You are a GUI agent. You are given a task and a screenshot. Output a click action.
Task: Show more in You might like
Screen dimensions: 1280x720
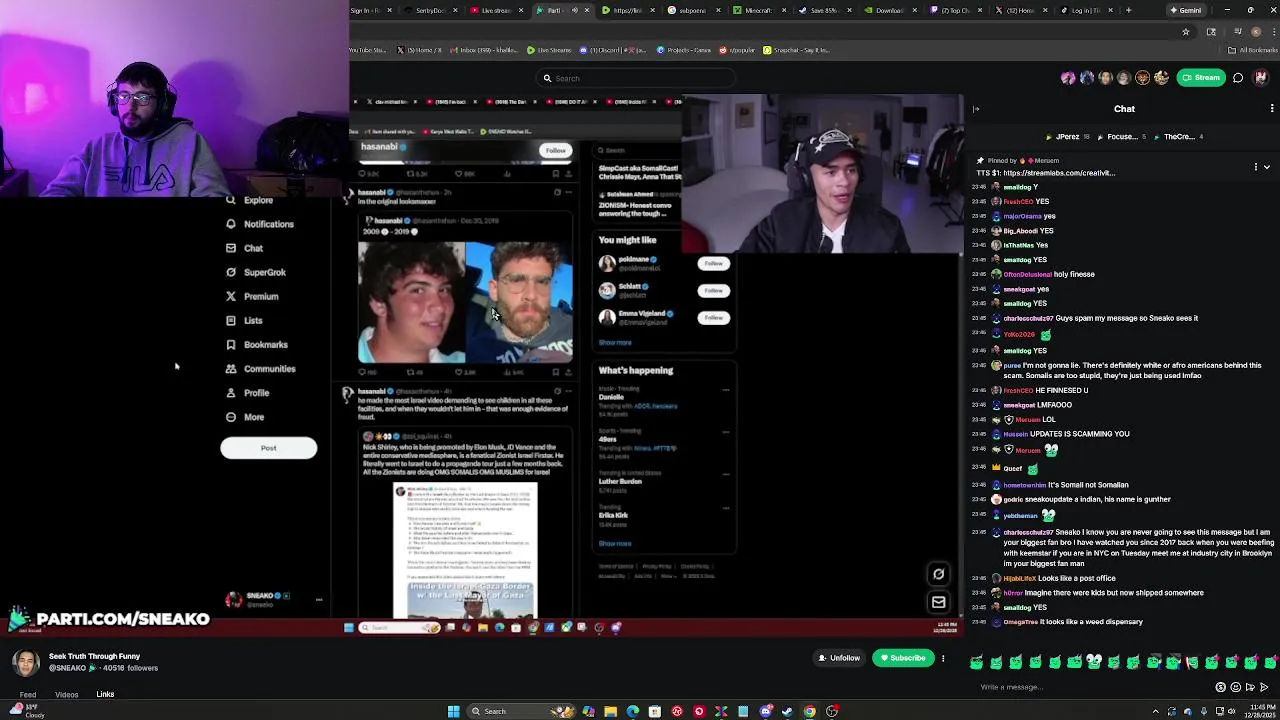click(615, 342)
